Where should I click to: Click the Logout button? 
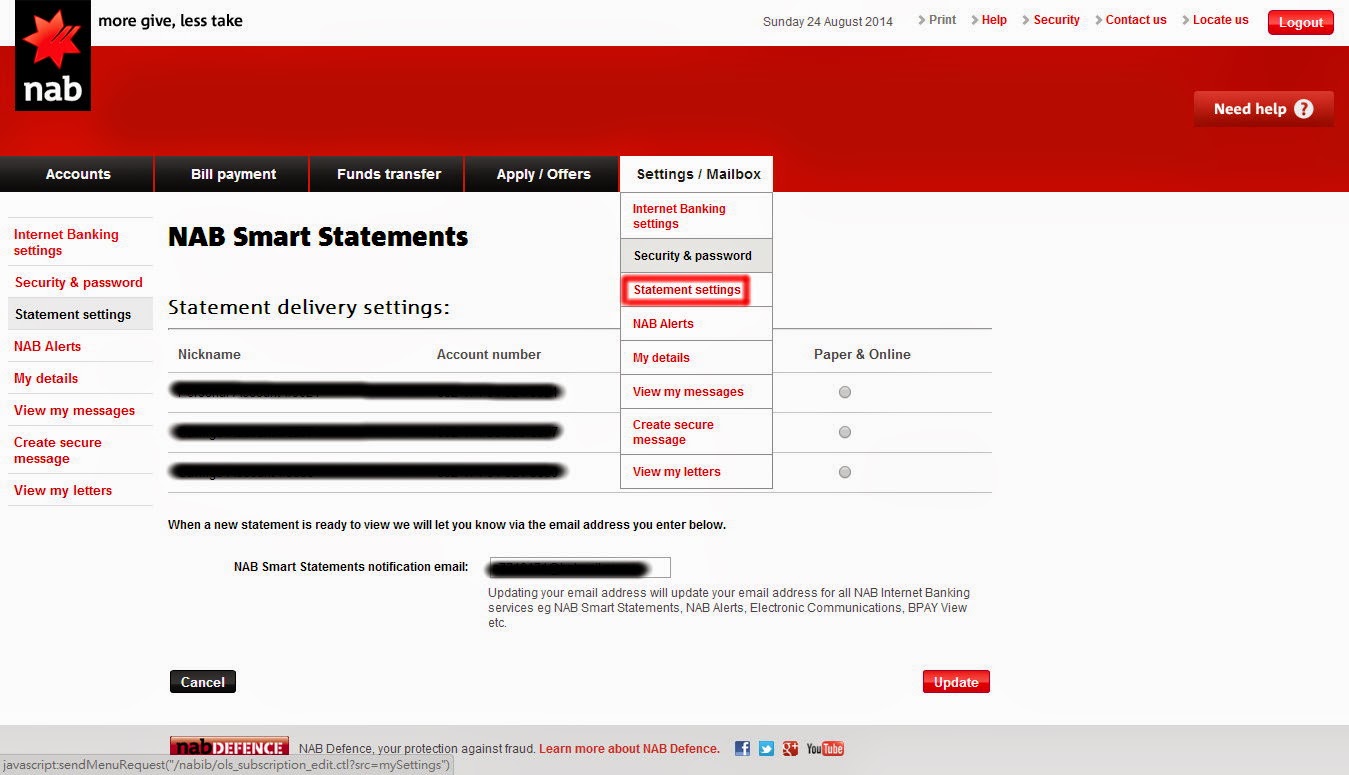[1300, 22]
